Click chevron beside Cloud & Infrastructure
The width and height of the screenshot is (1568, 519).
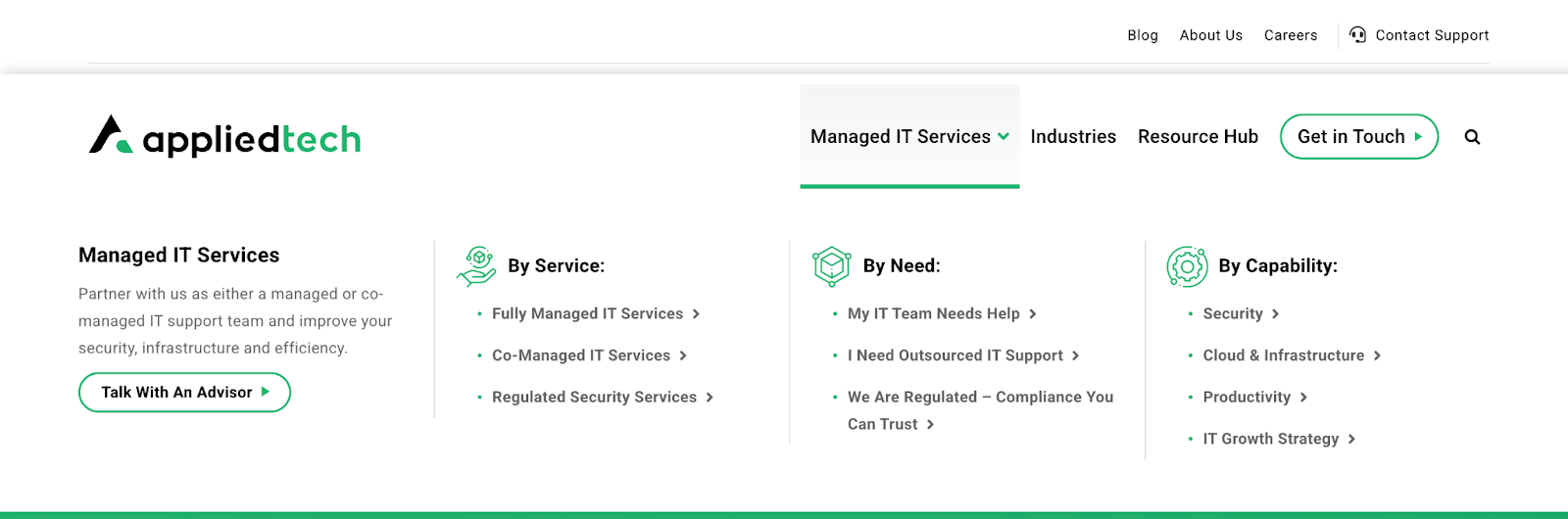click(1377, 355)
